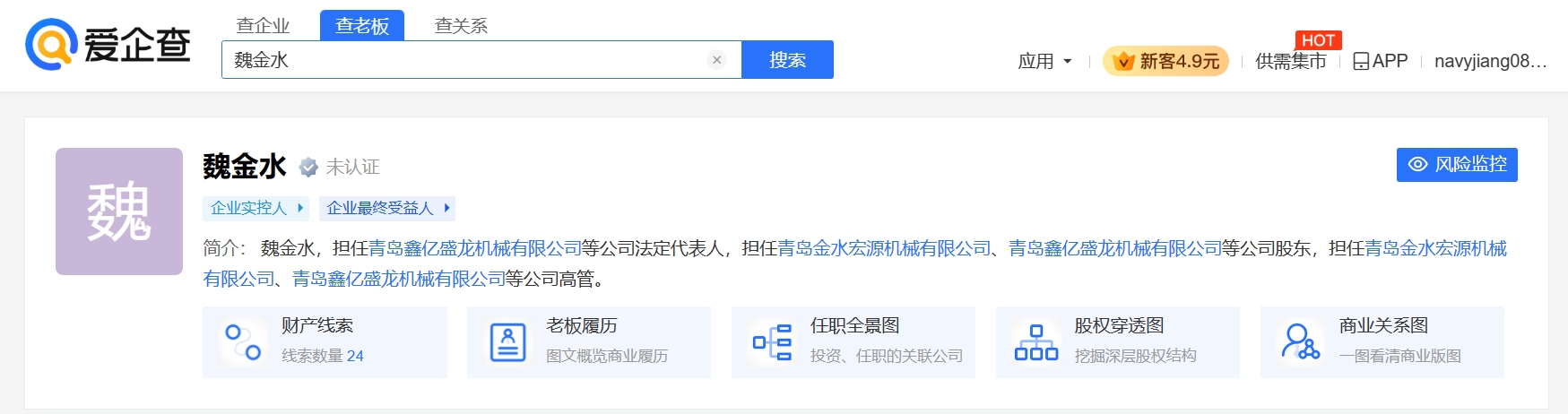This screenshot has height=414, width=1568.
Task: Click the 新客4.9元 promotion button
Action: pyautogui.click(x=1165, y=61)
